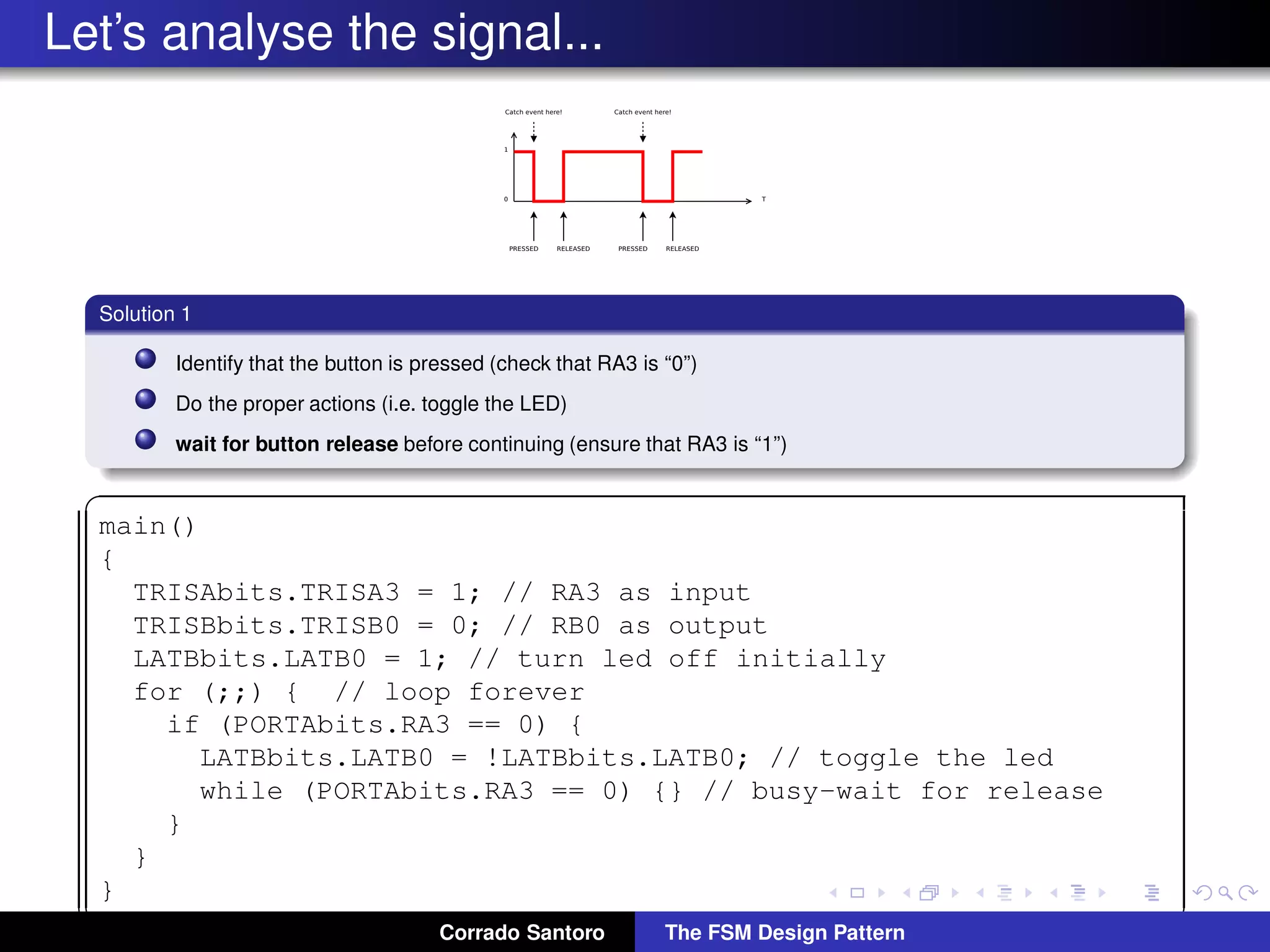Click the Solution 1 block header

pyautogui.click(x=634, y=314)
